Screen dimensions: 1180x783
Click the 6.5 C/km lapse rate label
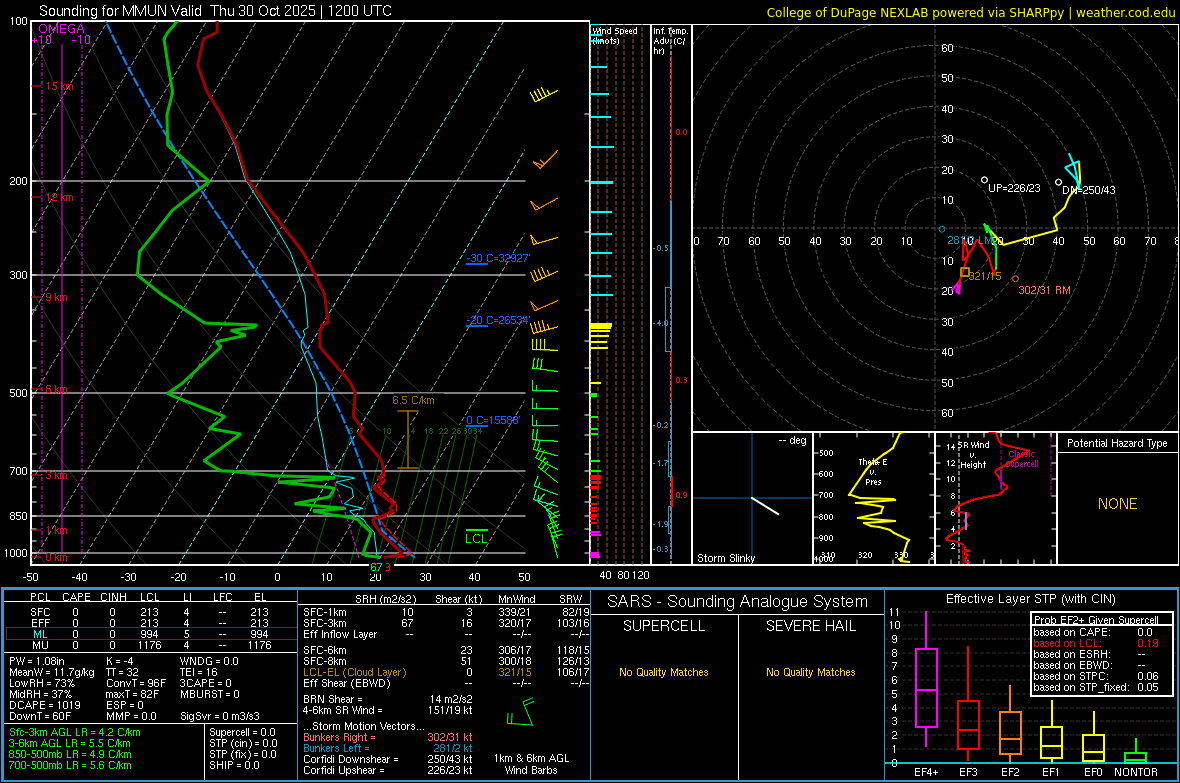[413, 400]
